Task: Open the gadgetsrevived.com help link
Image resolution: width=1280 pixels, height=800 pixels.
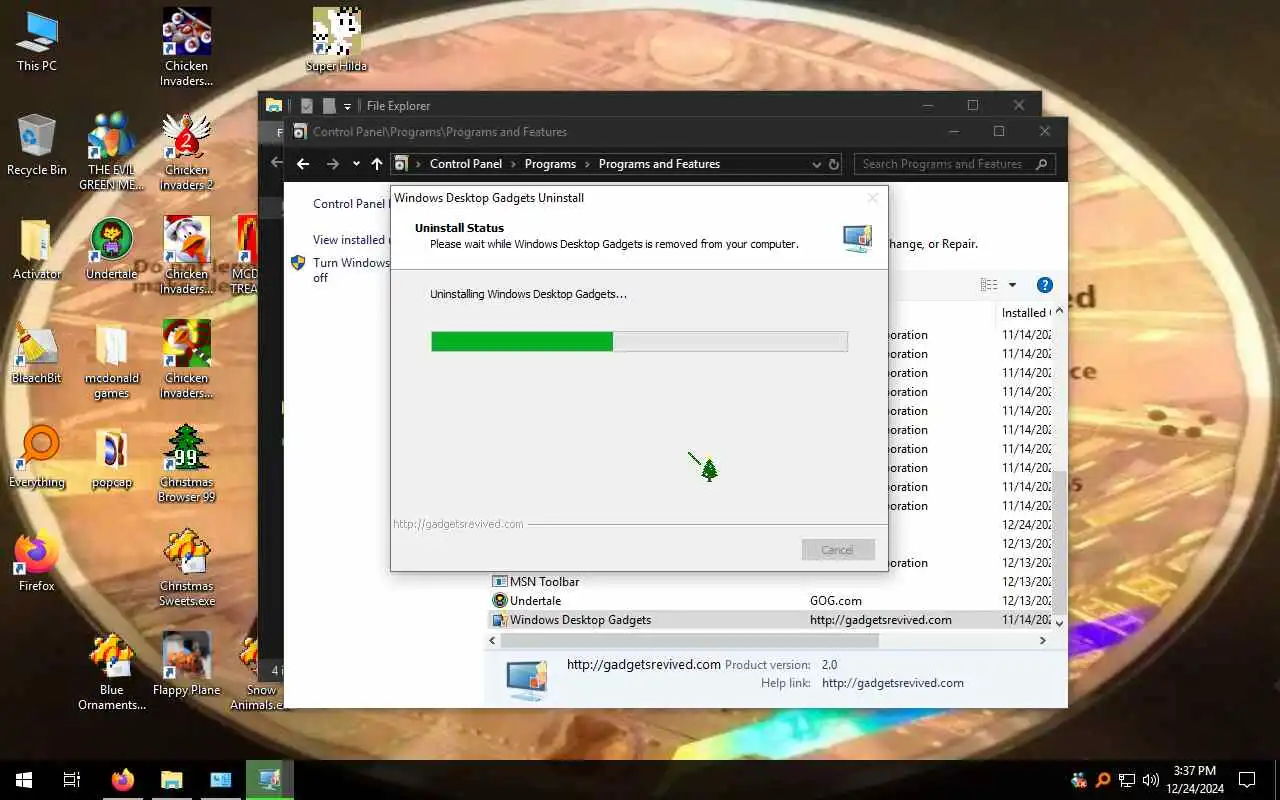Action: coord(893,683)
